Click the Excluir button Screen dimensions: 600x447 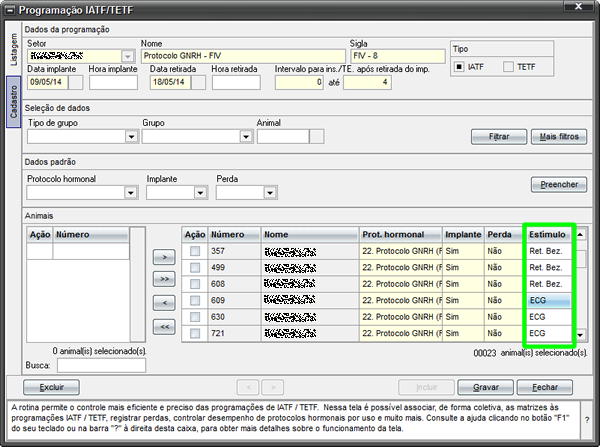(x=51, y=387)
